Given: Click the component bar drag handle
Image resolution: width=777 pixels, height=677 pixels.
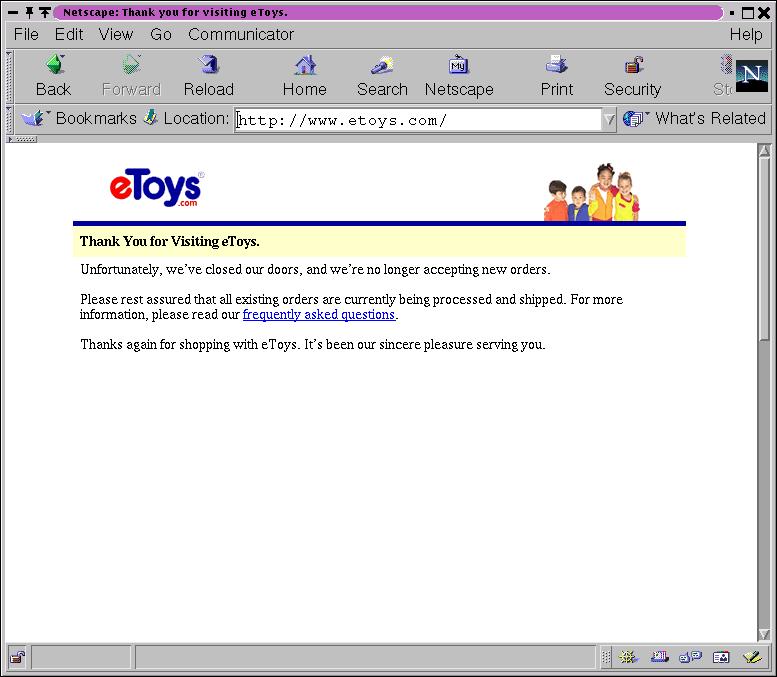Looking at the screenshot, I should point(606,657).
